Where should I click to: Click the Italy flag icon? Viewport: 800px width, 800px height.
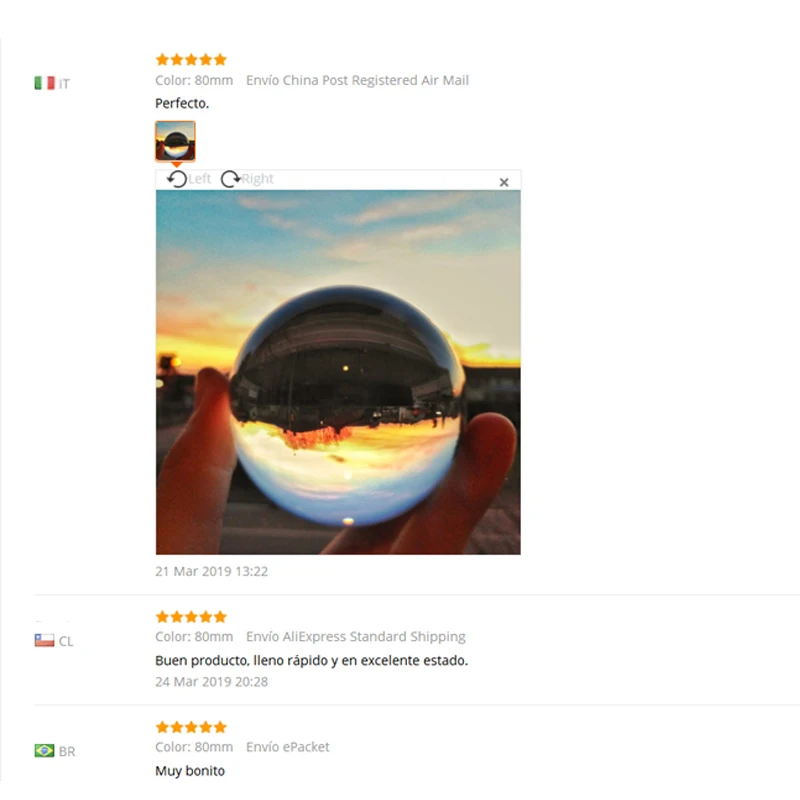point(44,83)
